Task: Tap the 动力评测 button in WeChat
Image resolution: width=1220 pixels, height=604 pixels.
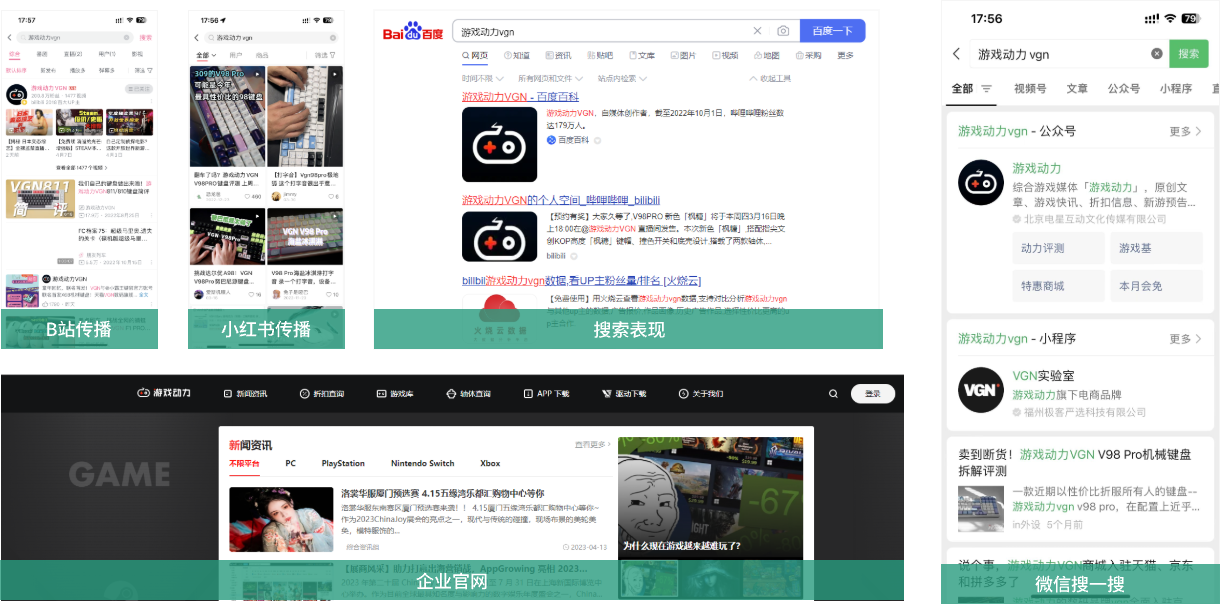Action: coord(1059,248)
